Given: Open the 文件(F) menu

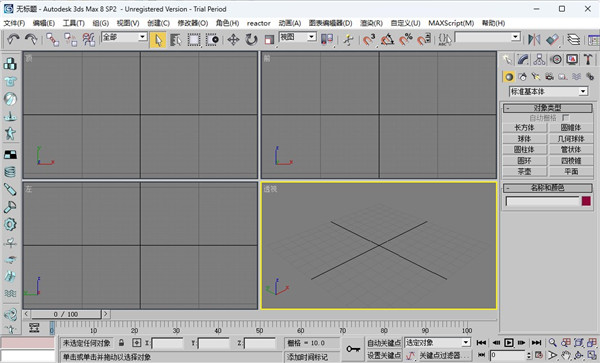Looking at the screenshot, I should (x=14, y=23).
